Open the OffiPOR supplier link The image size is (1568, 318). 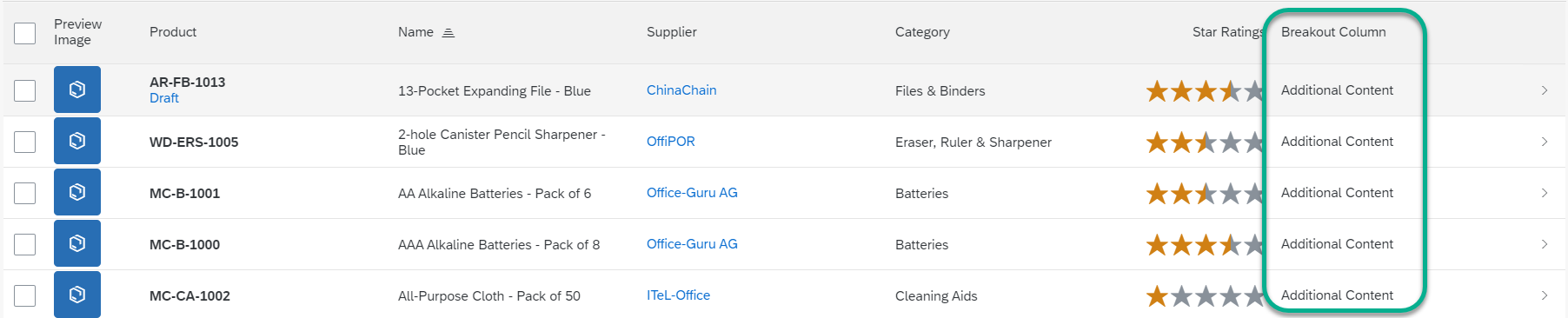(x=671, y=142)
